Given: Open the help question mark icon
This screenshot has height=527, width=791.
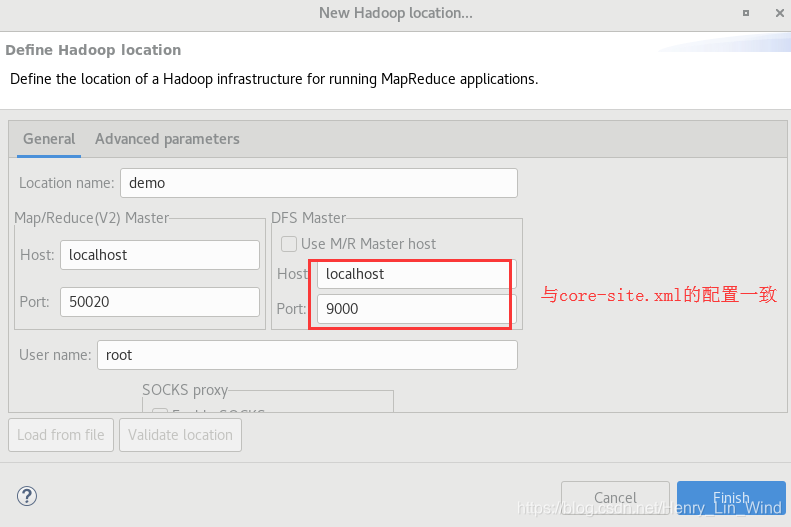Looking at the screenshot, I should point(26,496).
